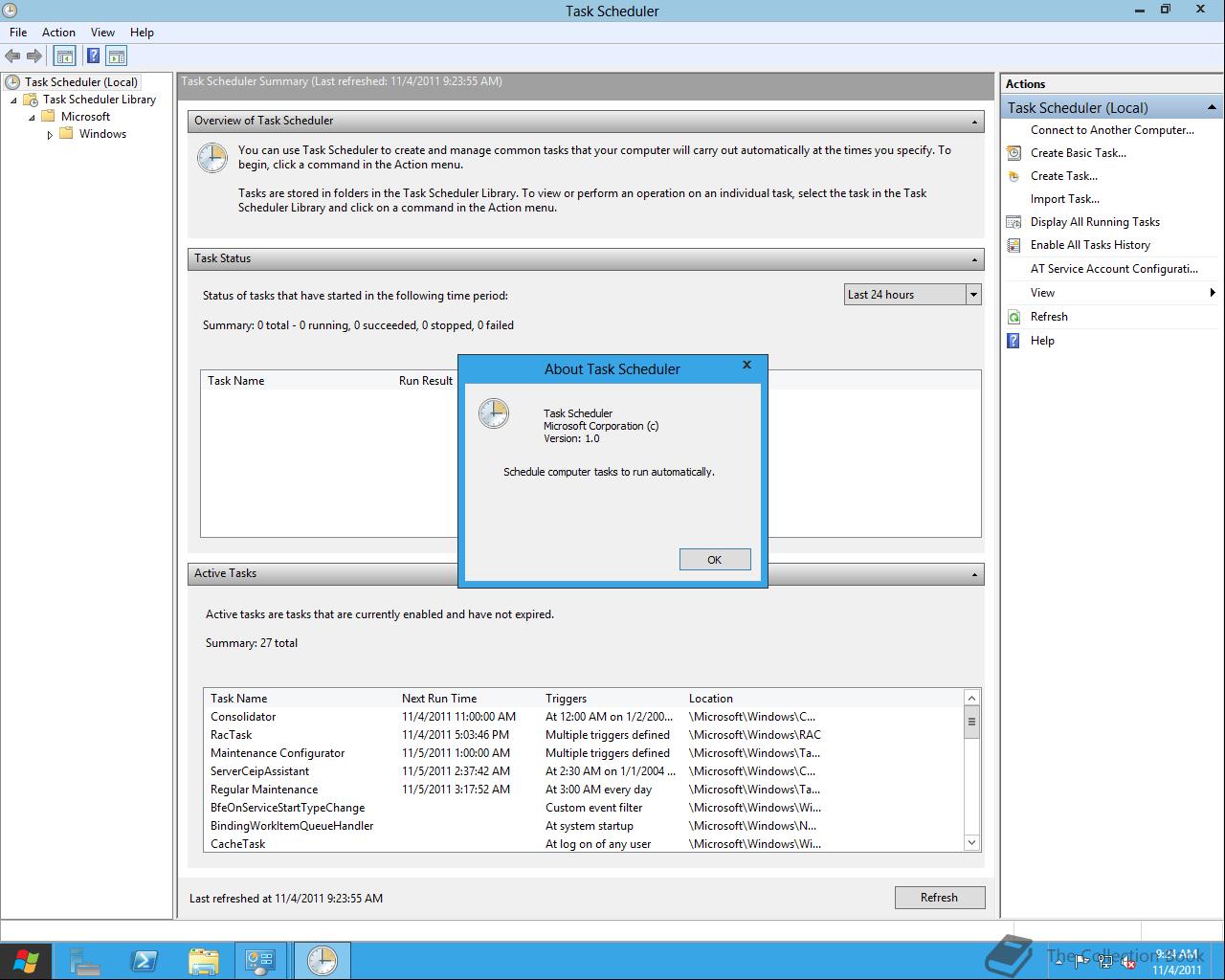Screen dimensions: 1225x980
Task: Select the Maintenance Configurator task row
Action: click(584, 753)
